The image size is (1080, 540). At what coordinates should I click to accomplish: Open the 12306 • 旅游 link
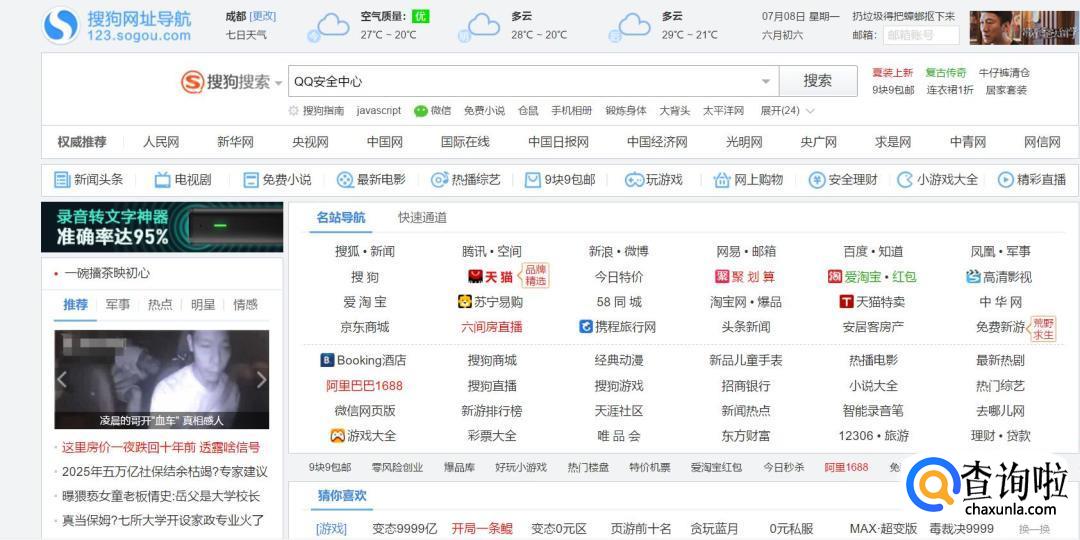(873, 436)
